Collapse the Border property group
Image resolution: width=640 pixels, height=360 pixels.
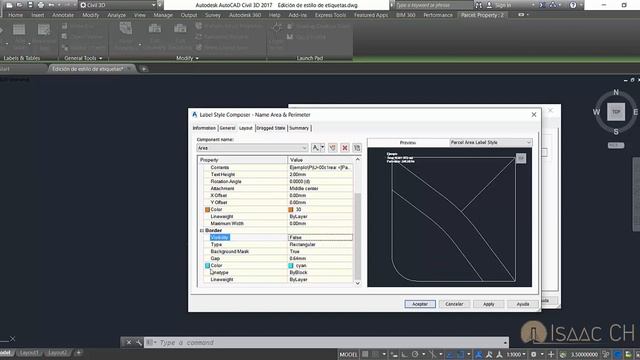pos(202,231)
